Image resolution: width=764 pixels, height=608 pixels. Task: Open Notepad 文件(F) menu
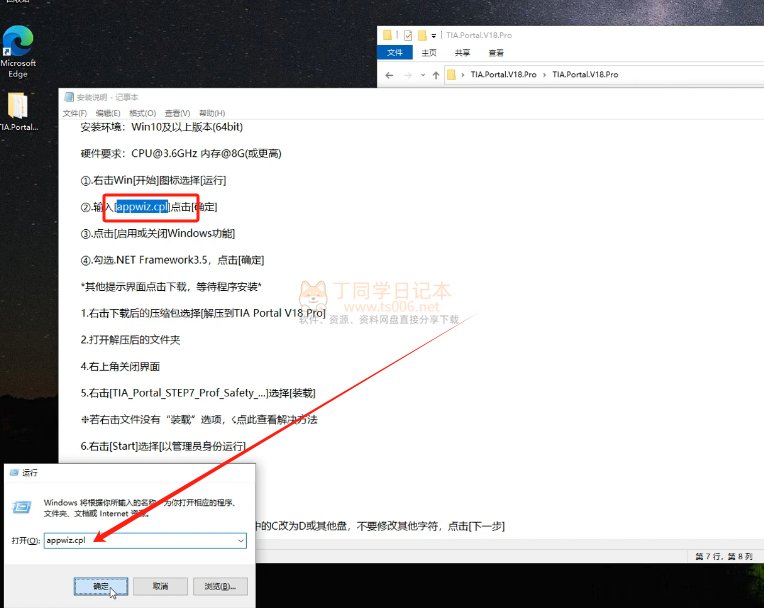point(75,113)
